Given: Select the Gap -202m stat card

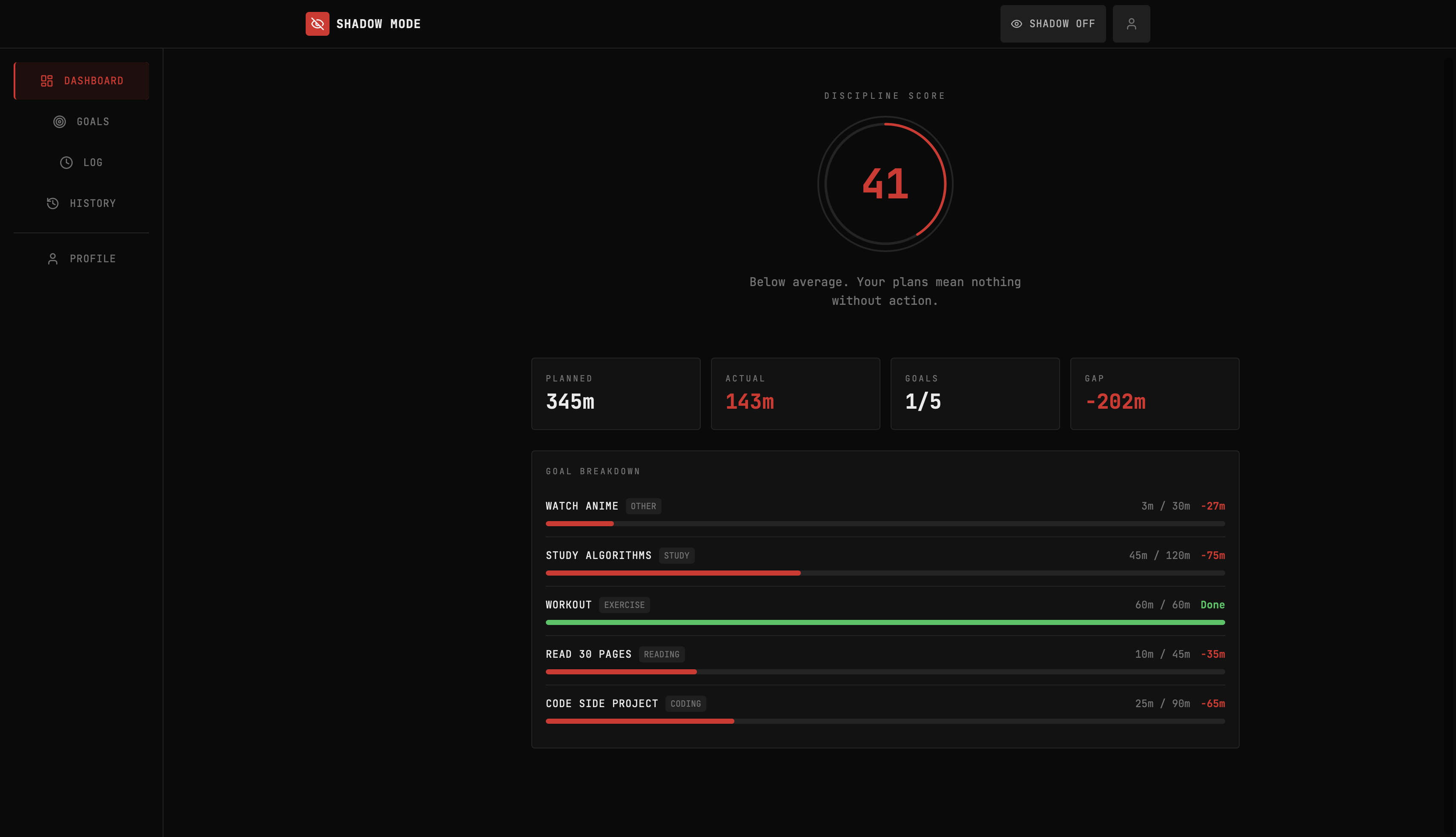Looking at the screenshot, I should coord(1154,394).
